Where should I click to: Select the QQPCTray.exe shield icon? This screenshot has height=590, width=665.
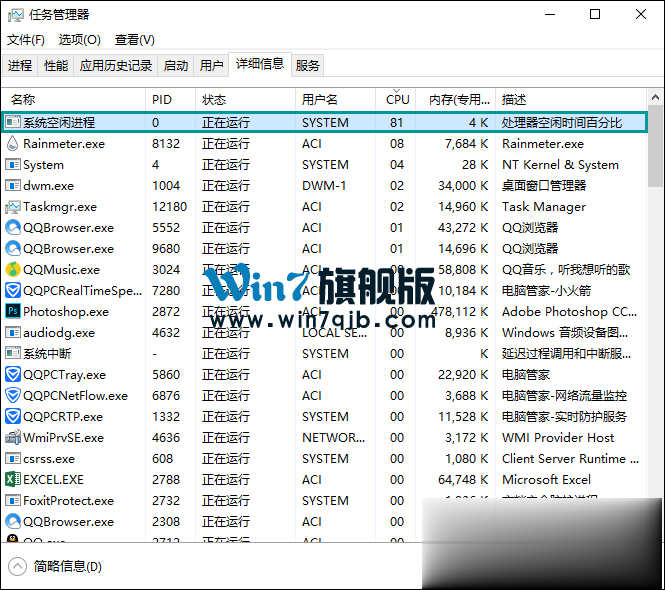pyautogui.click(x=13, y=375)
